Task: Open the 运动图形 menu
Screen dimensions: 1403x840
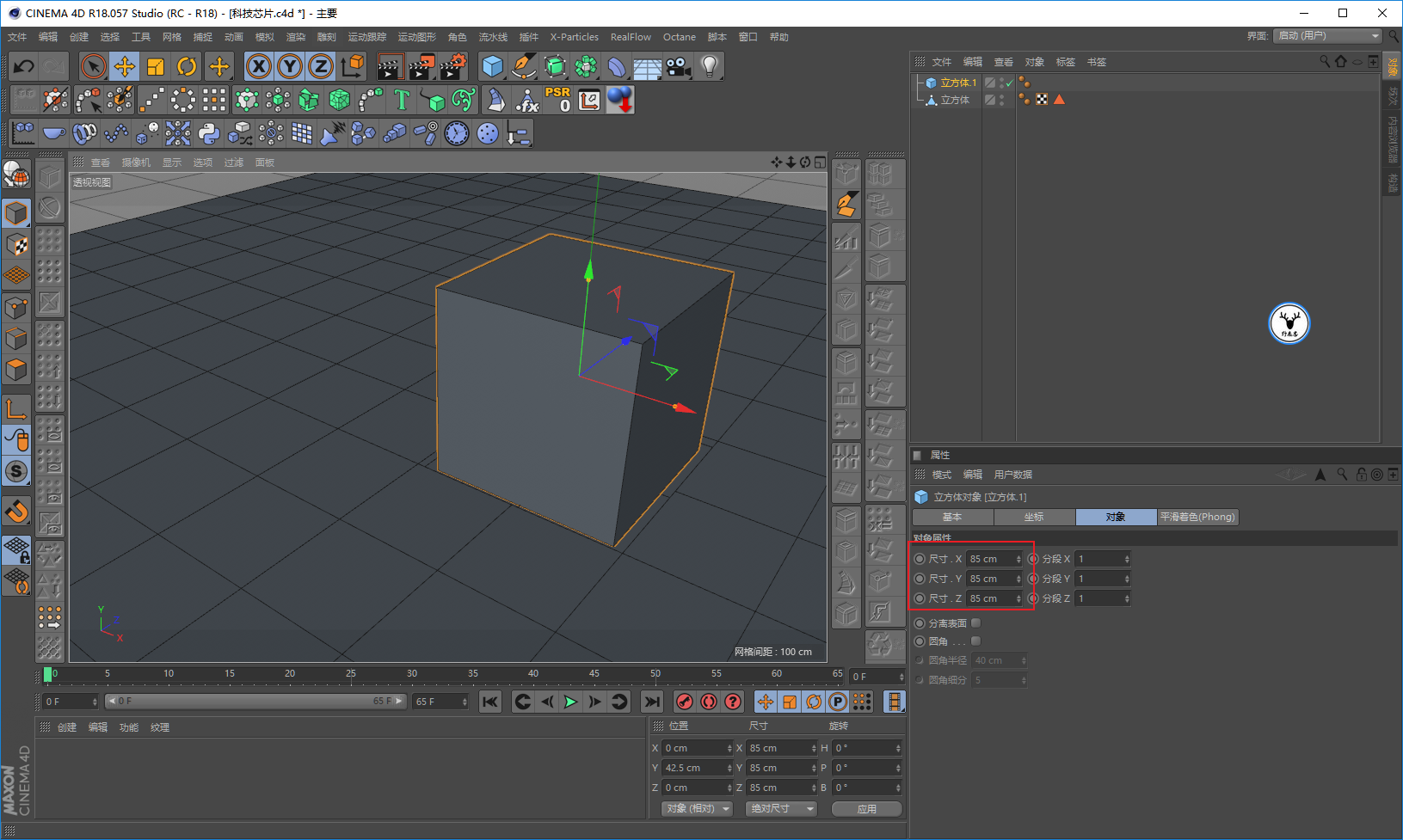Action: click(x=416, y=37)
